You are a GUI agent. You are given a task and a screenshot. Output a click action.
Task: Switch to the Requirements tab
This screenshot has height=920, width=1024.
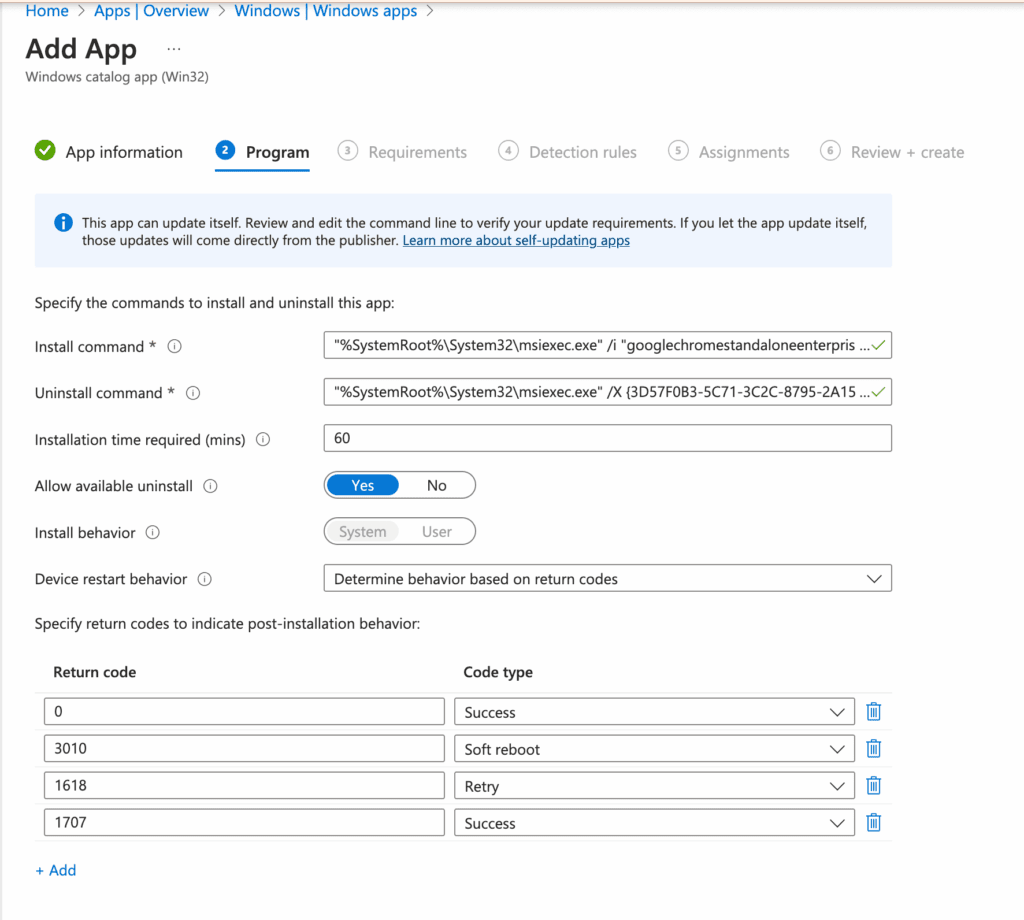pos(417,151)
